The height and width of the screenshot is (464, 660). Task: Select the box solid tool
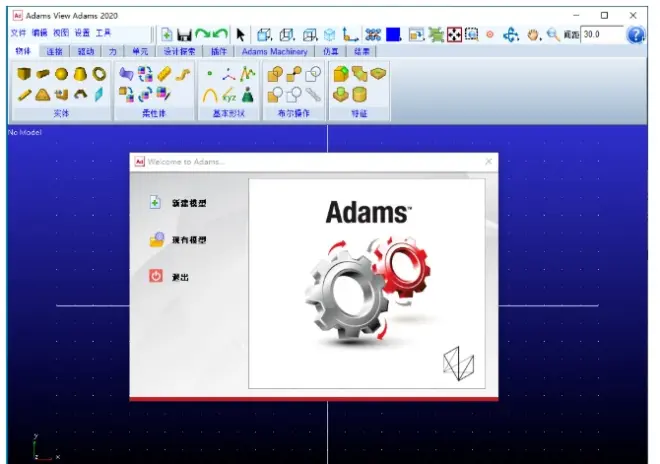[x=24, y=74]
